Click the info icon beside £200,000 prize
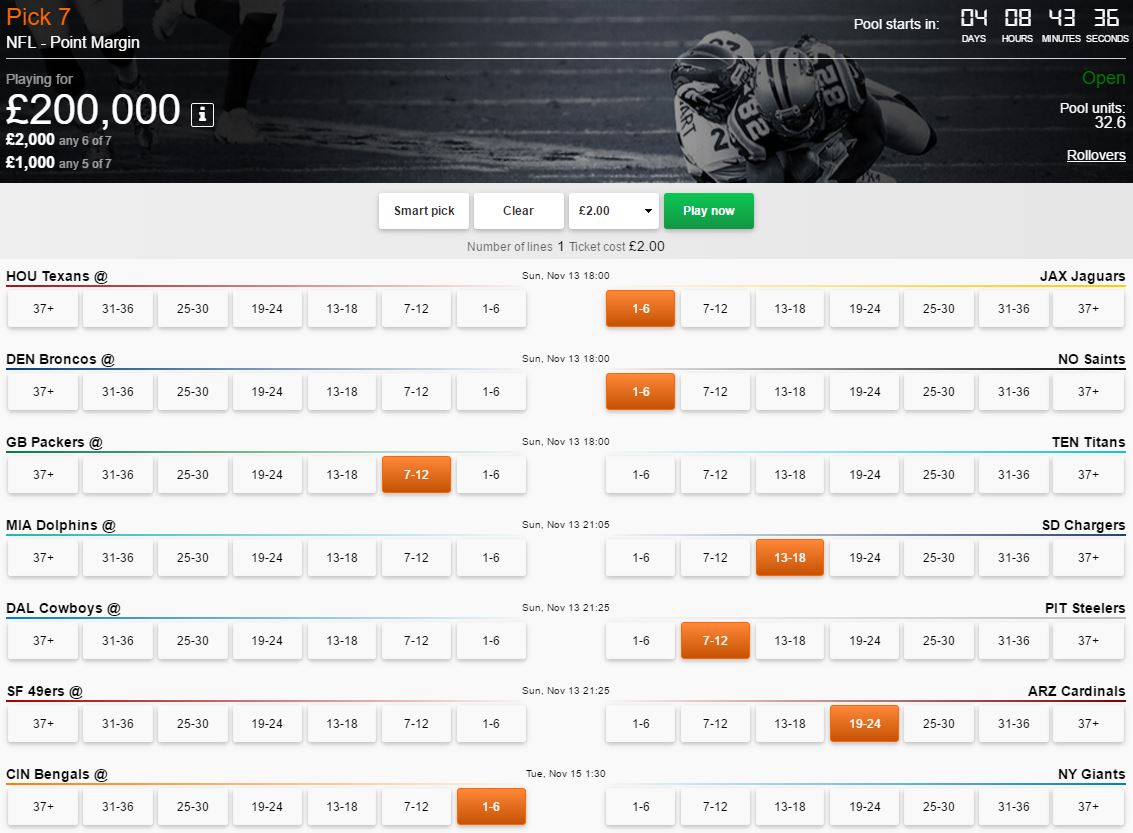 coord(202,114)
